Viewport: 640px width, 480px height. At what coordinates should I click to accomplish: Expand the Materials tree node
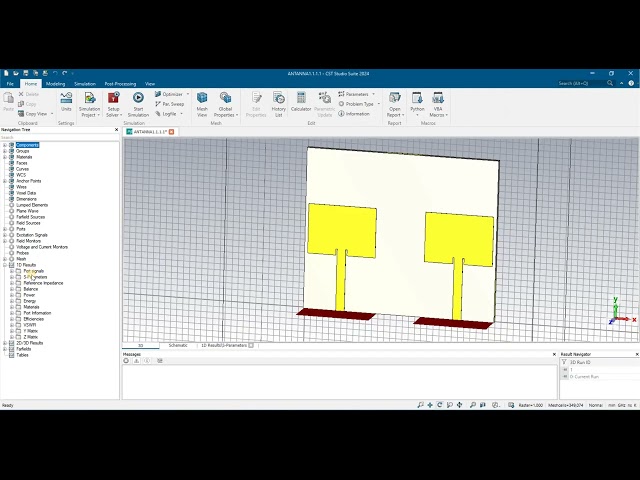pos(5,157)
